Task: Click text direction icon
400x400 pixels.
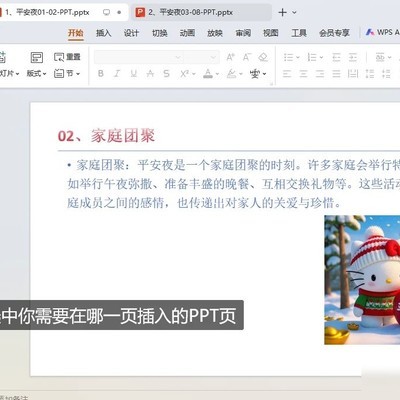Action: click(x=380, y=57)
